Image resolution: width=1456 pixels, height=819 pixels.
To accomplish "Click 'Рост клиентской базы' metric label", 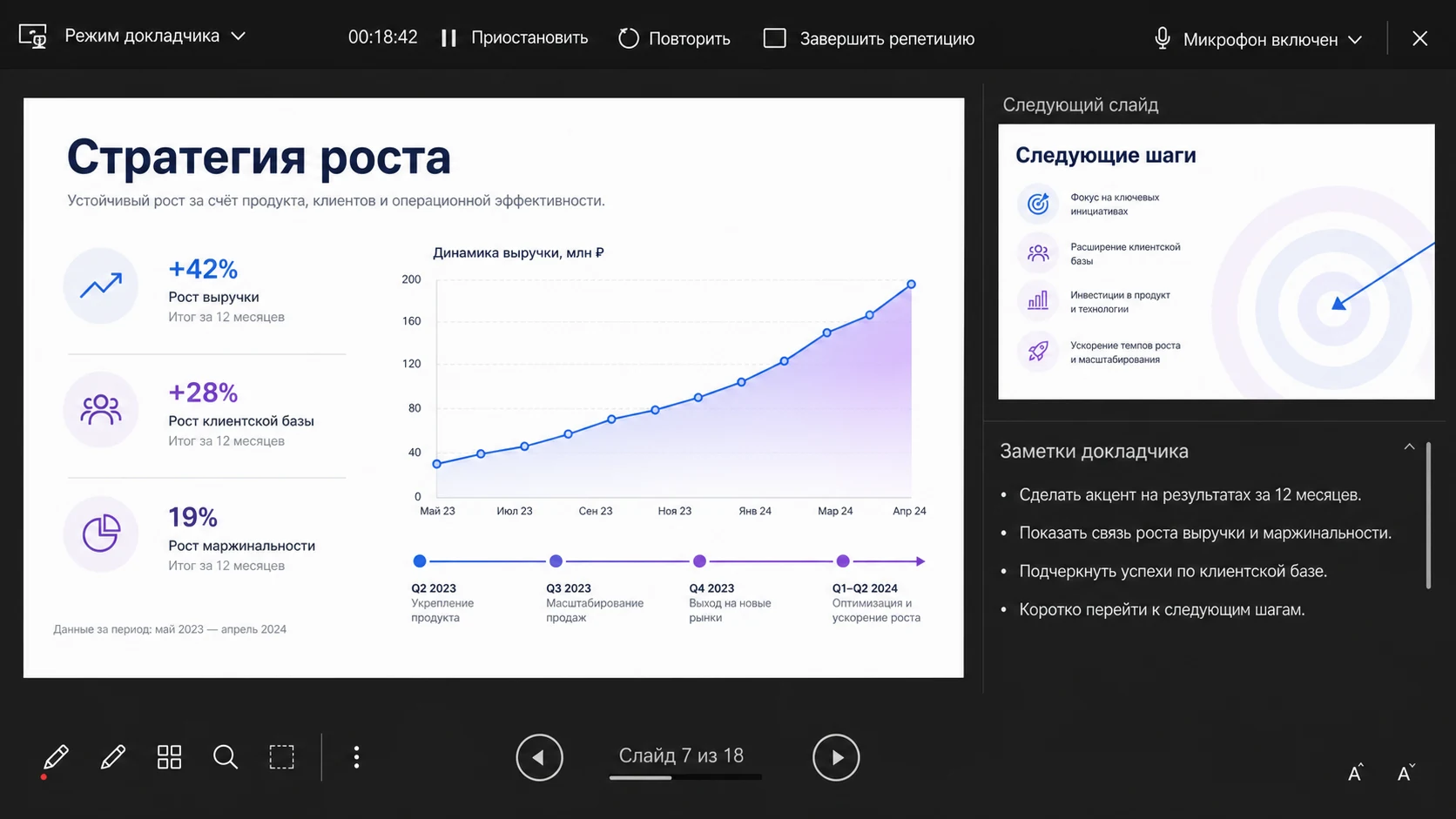I will point(241,421).
